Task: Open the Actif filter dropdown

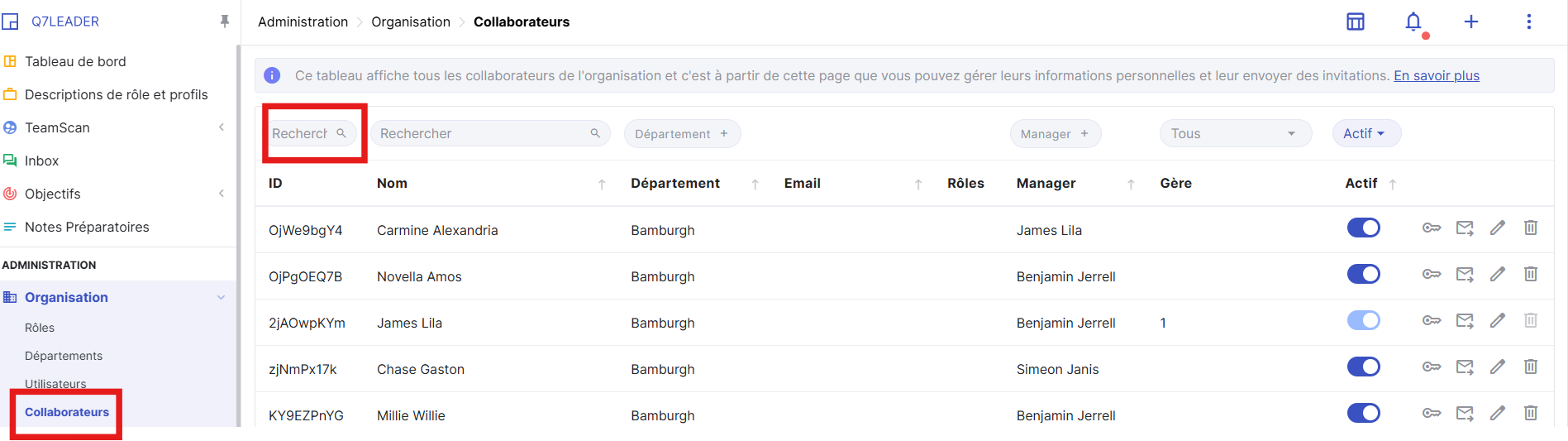Action: [x=1365, y=134]
